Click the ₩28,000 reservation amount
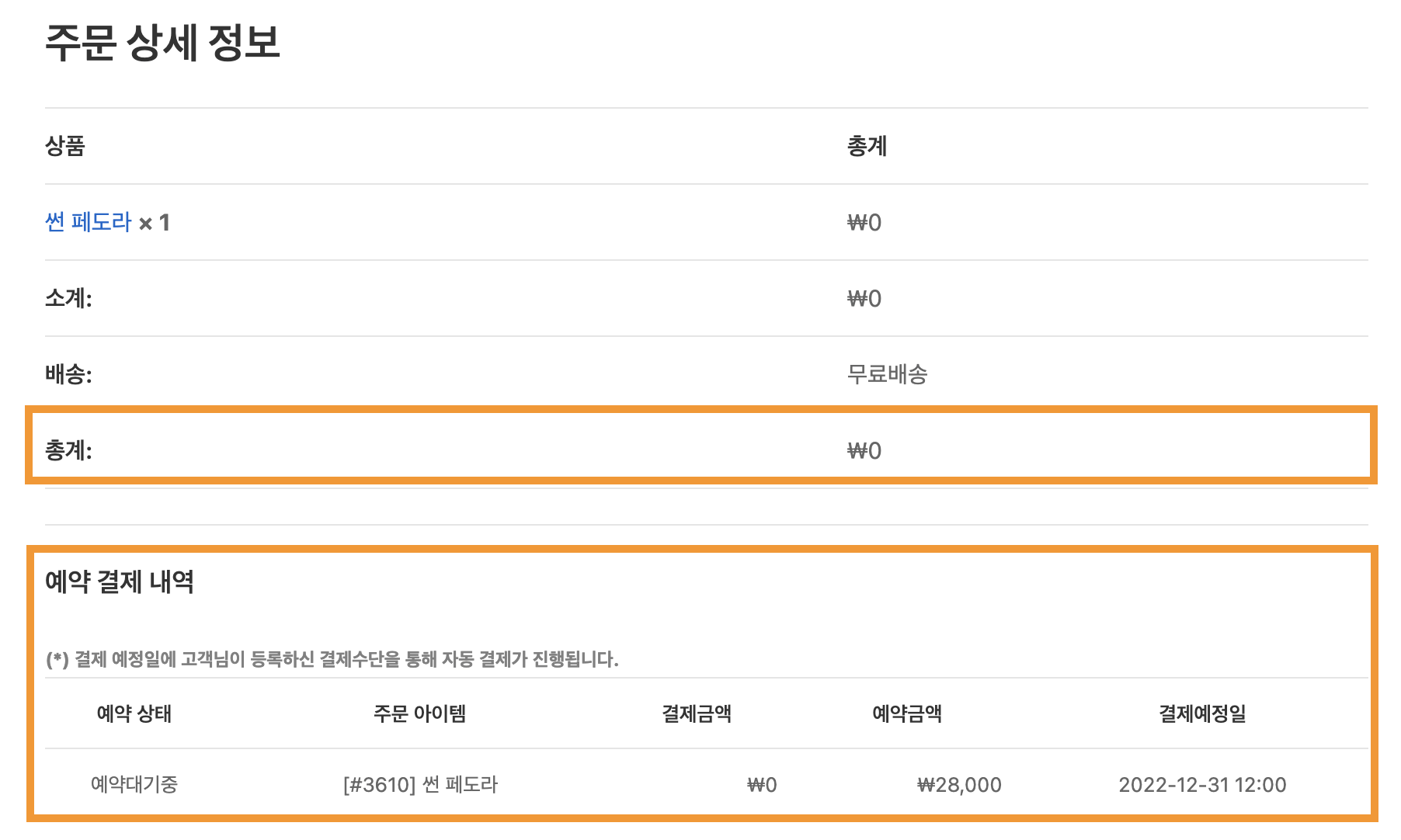This screenshot has width=1401, height=840. click(959, 785)
